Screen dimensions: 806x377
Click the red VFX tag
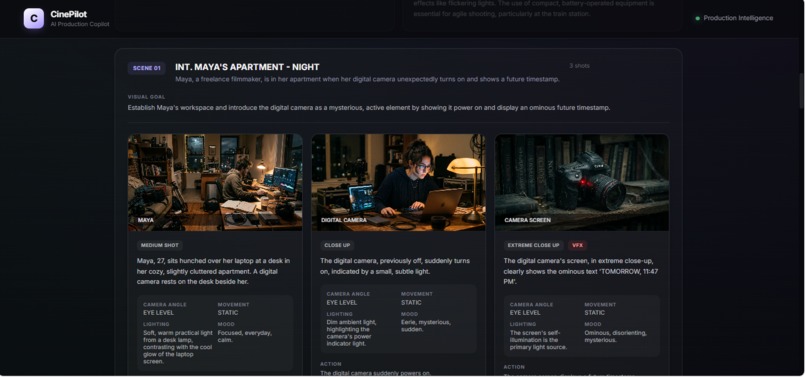(578, 245)
